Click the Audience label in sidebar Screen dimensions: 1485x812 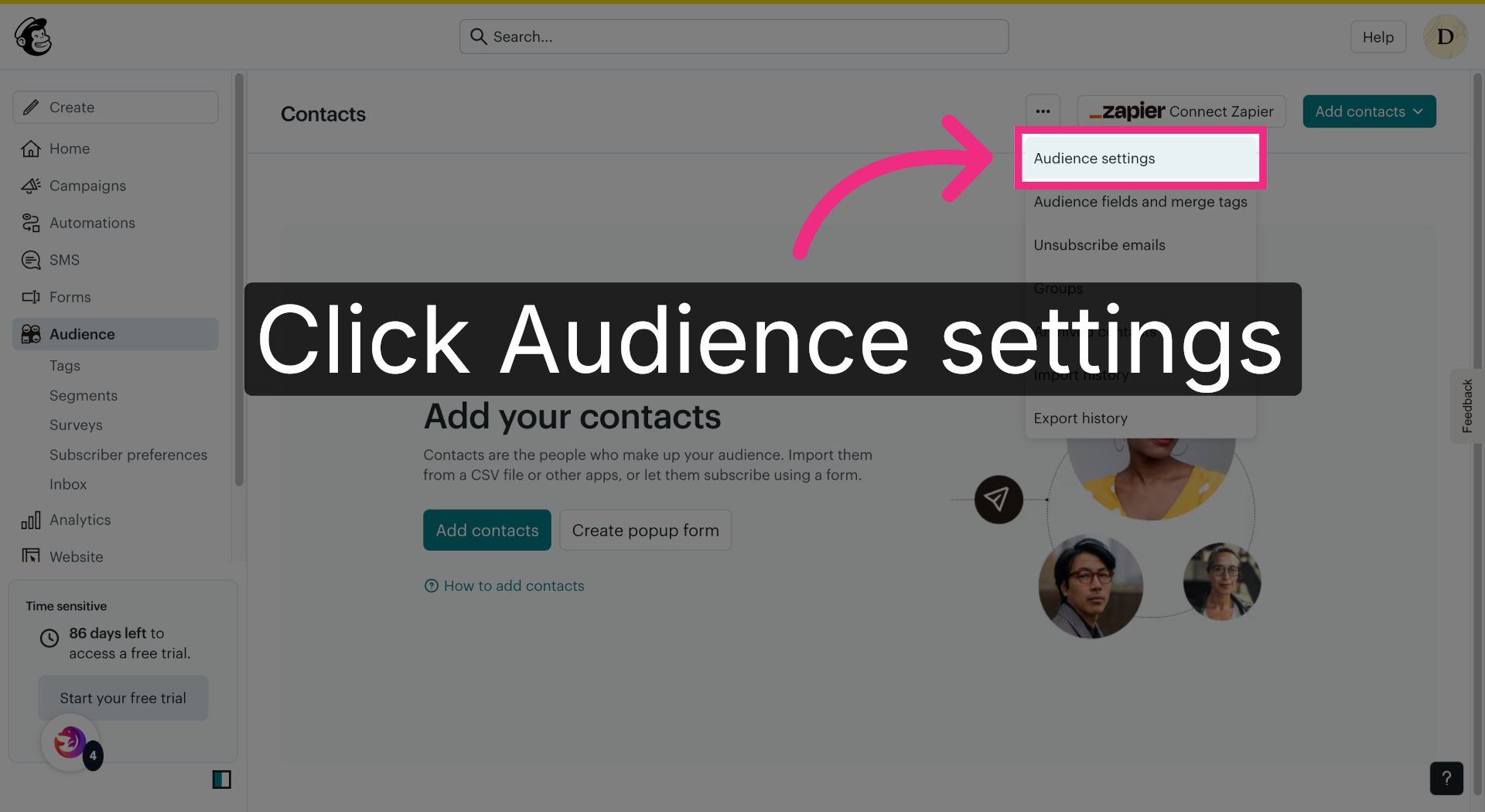pyautogui.click(x=82, y=334)
